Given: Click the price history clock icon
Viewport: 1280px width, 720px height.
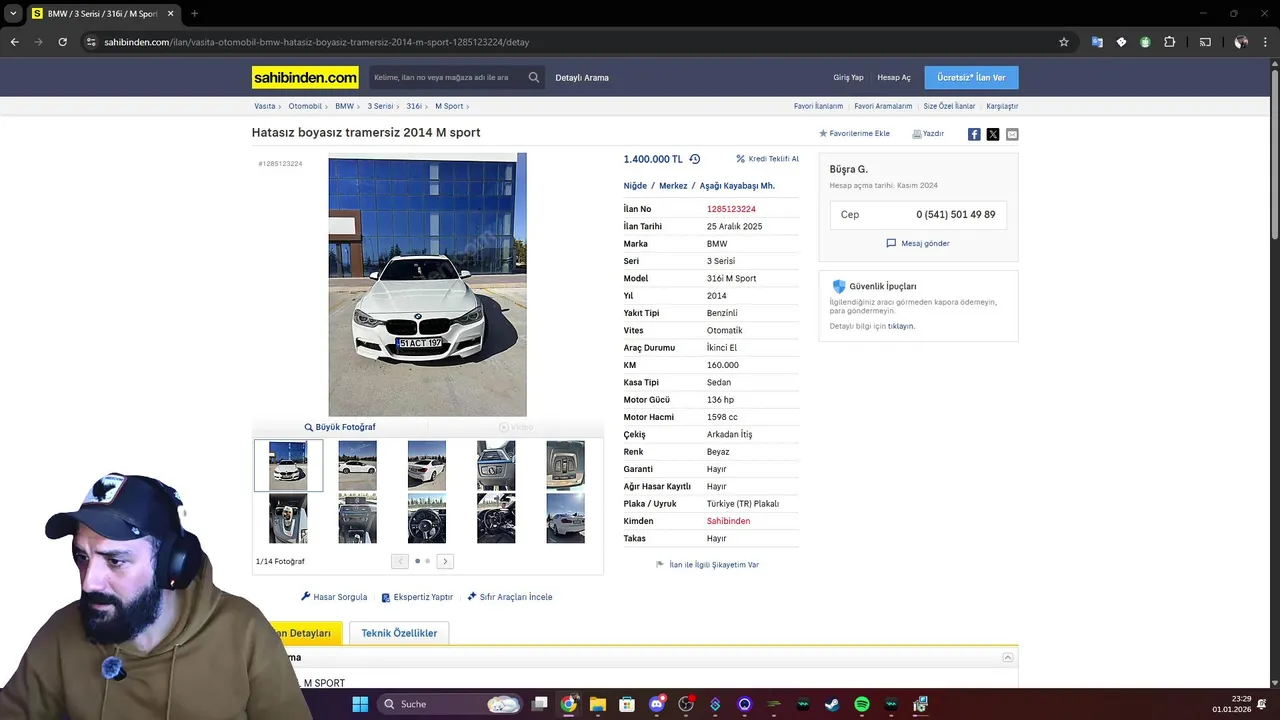Looking at the screenshot, I should tap(695, 159).
